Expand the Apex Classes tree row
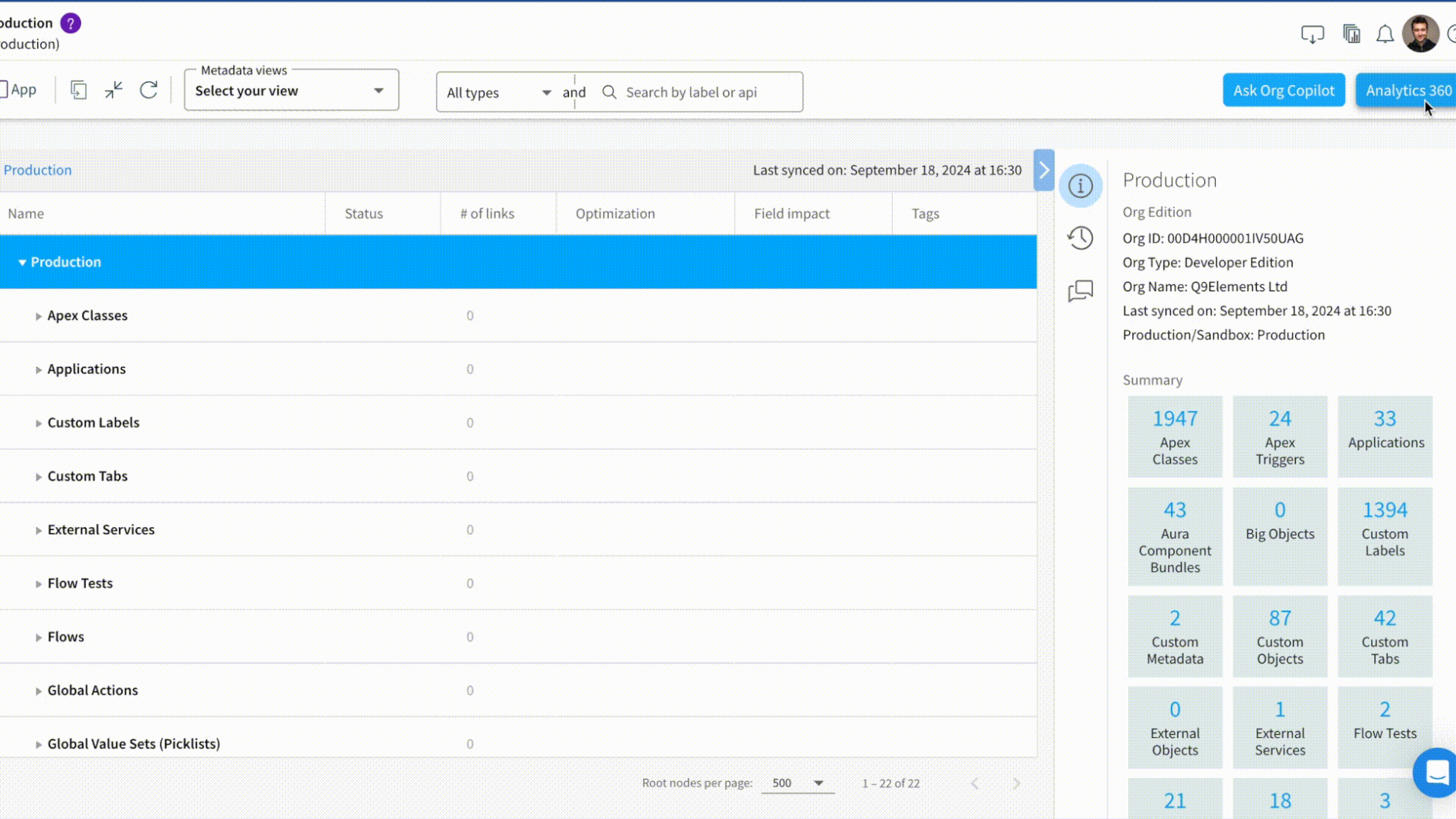The height and width of the screenshot is (819, 1456). coord(39,315)
